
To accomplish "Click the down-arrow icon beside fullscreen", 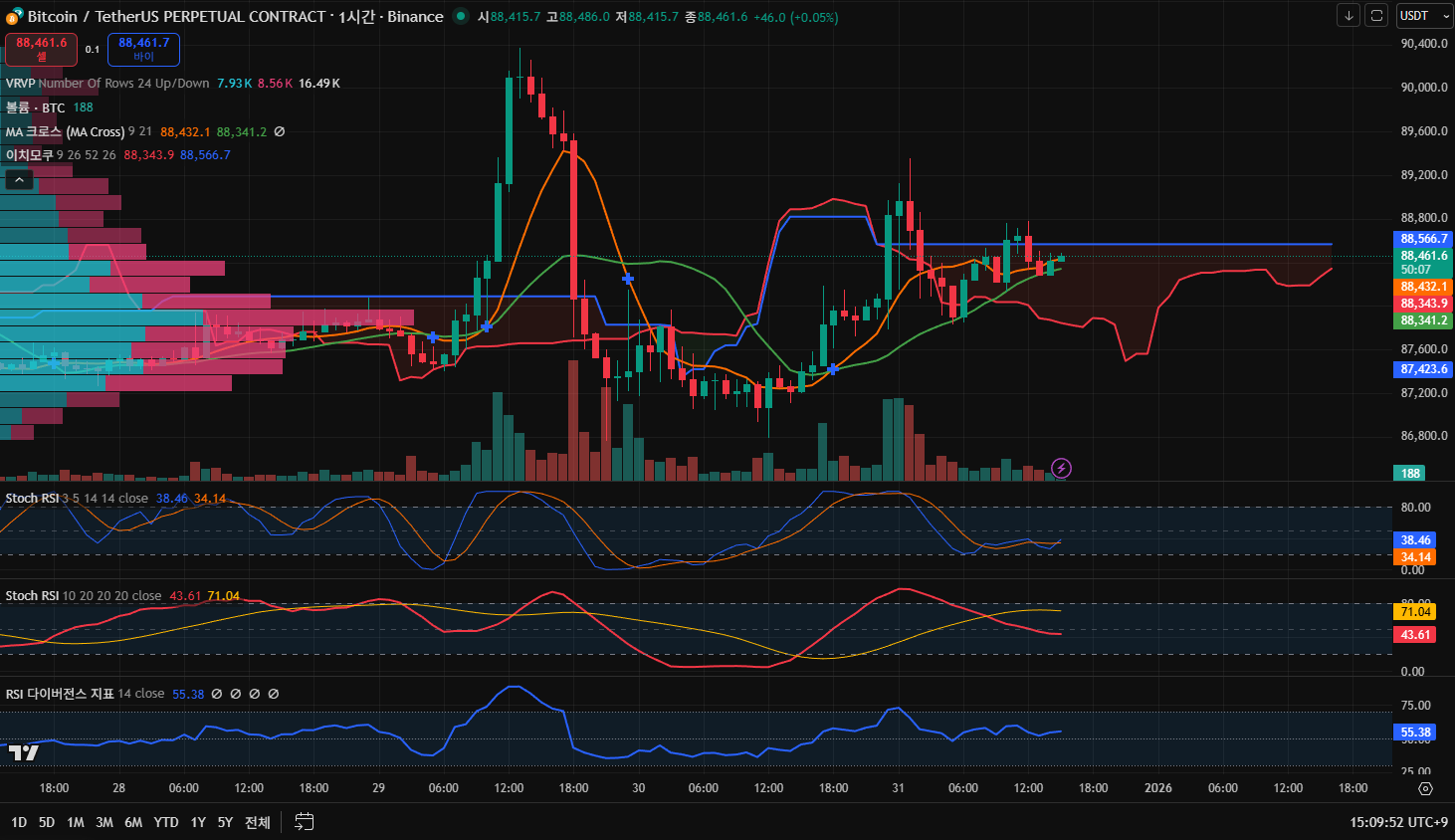I will pos(1349,16).
